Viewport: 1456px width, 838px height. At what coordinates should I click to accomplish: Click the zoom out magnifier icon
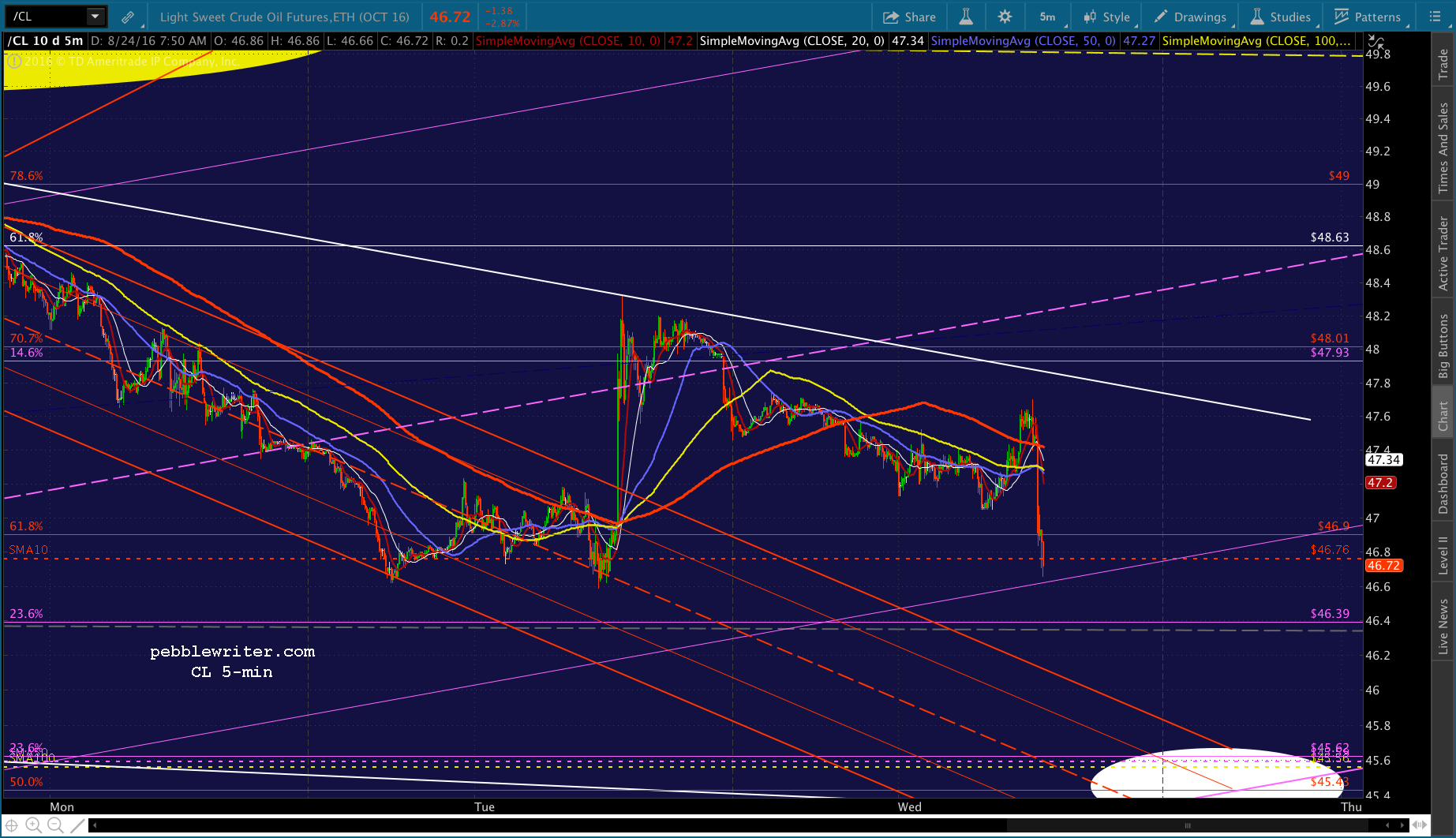pyautogui.click(x=54, y=826)
